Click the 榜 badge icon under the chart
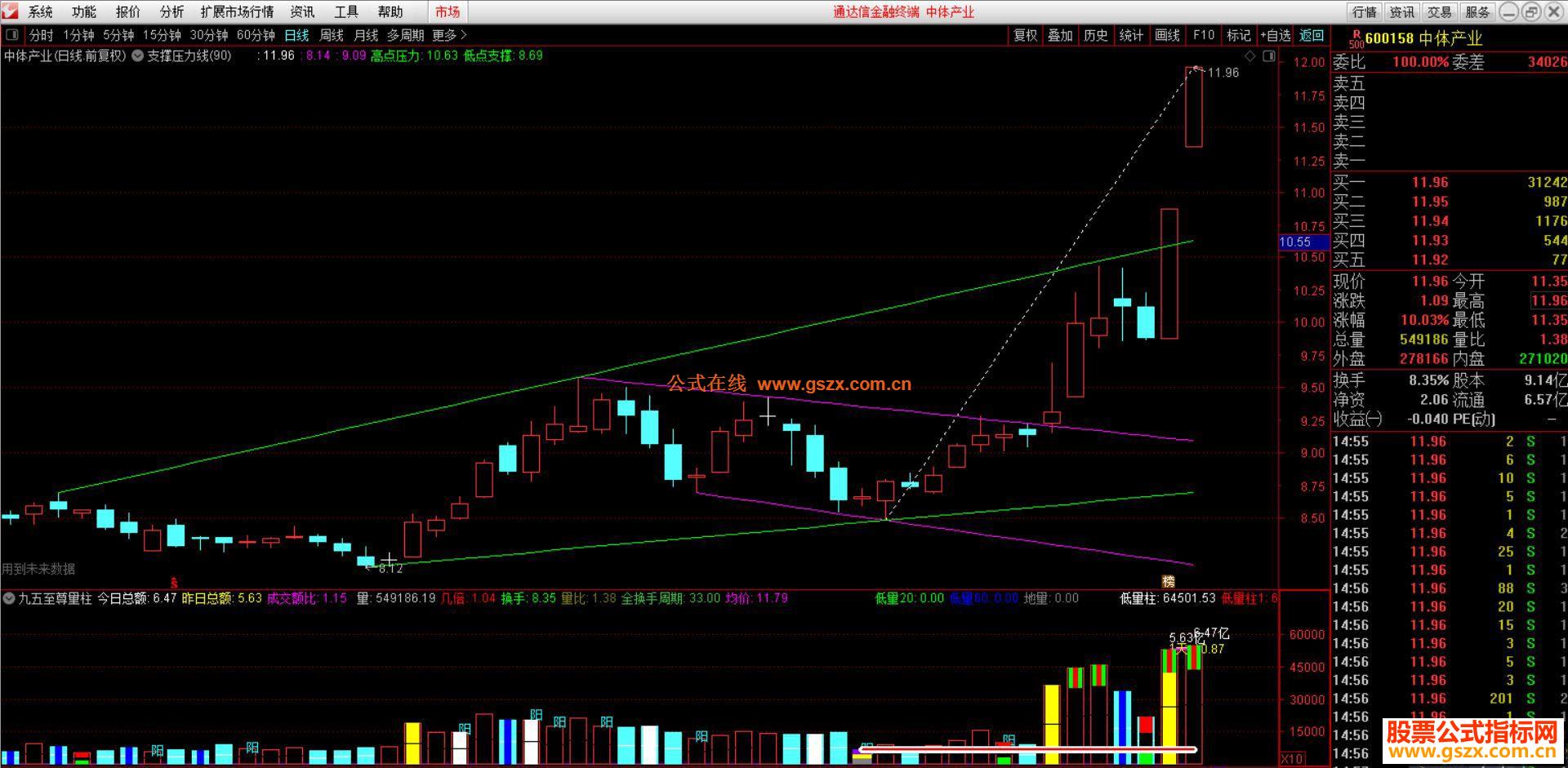Screen dimensions: 1568x768 coord(1169,581)
